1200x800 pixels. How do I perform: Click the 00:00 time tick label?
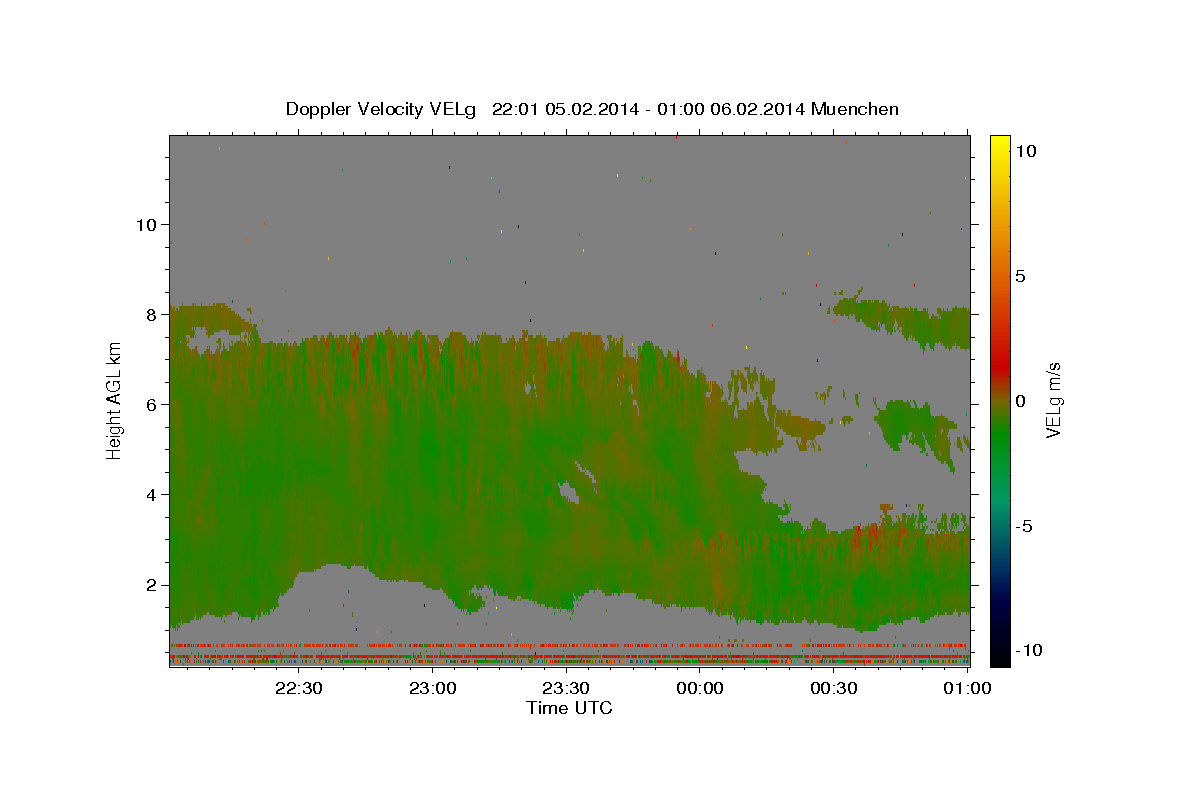(x=700, y=688)
